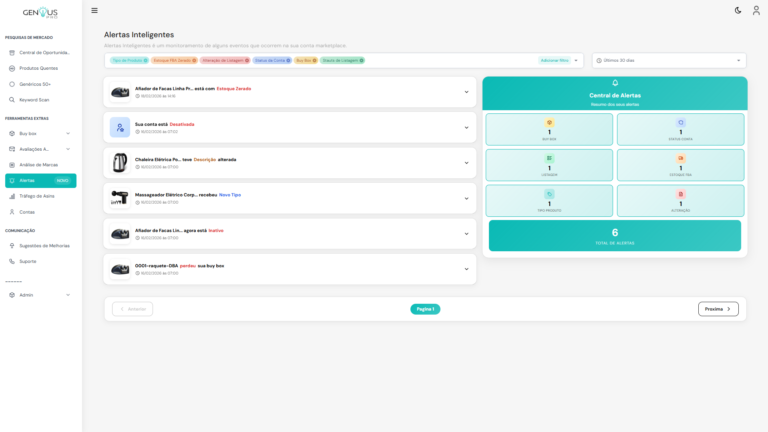Screen dimensions: 768x432
Task: Click the bell icon above Central de Alertas
Action: (x=615, y=83)
